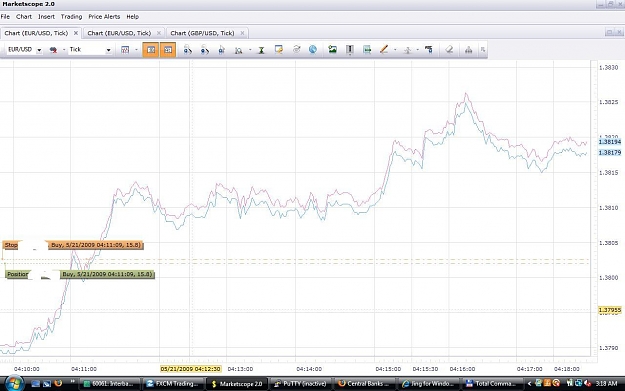Click the second blue zoom icon
625x391 pixels.
coord(204,50)
